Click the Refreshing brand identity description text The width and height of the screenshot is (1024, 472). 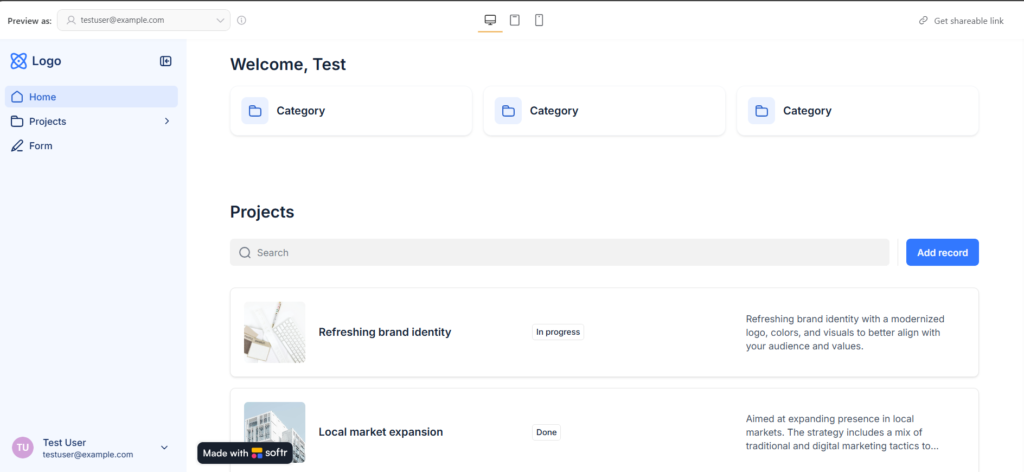click(845, 332)
